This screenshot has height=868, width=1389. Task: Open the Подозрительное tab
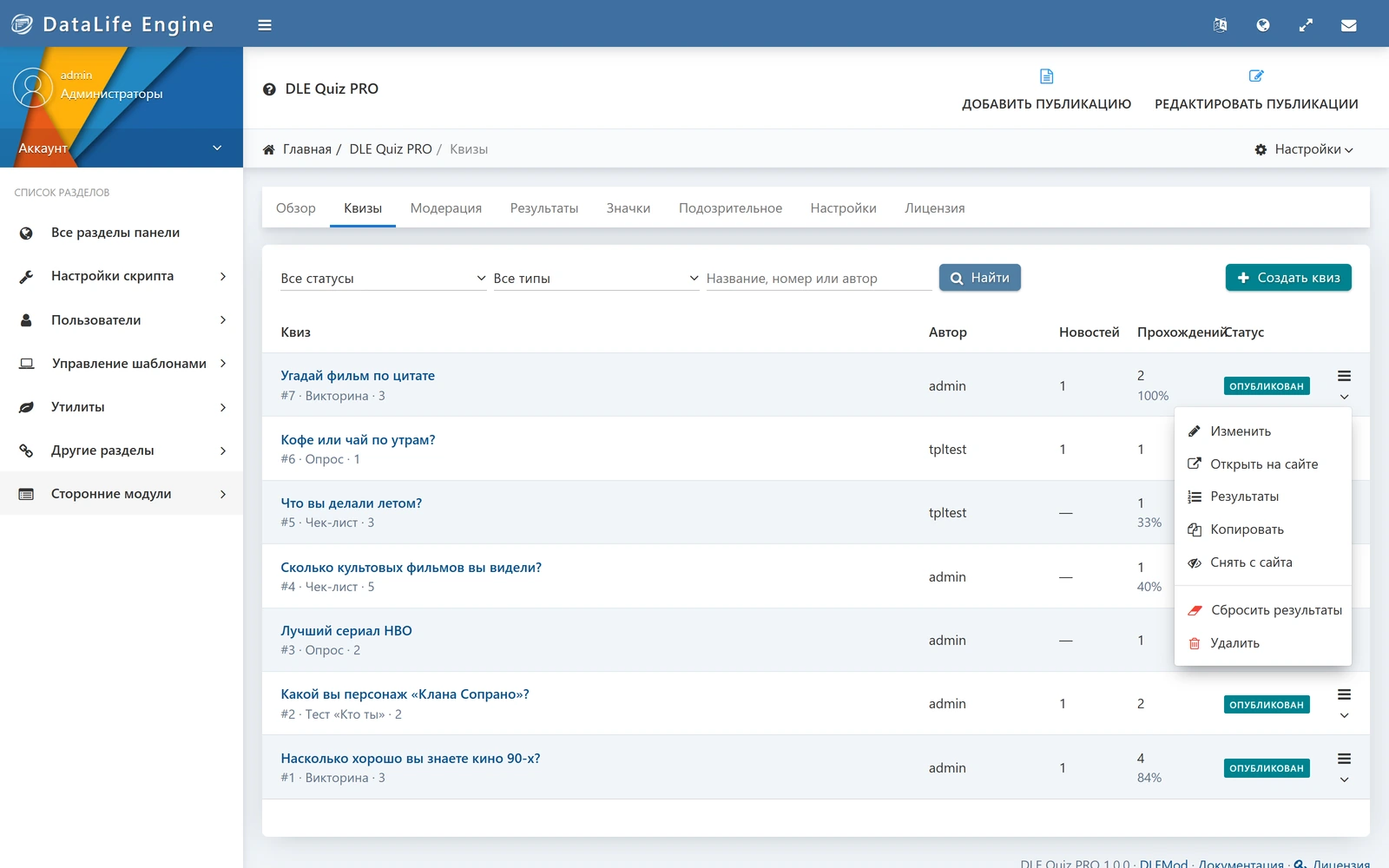730,208
